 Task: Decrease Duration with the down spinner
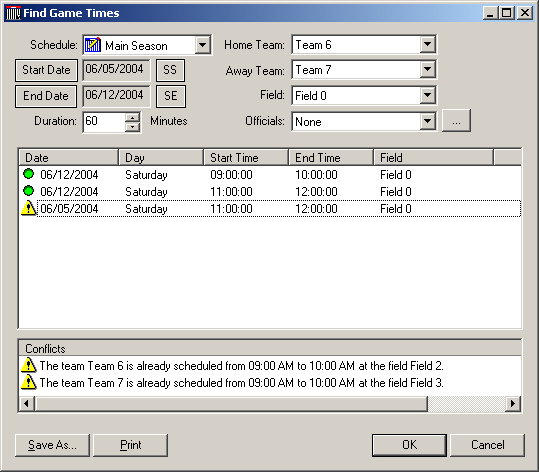(132, 127)
